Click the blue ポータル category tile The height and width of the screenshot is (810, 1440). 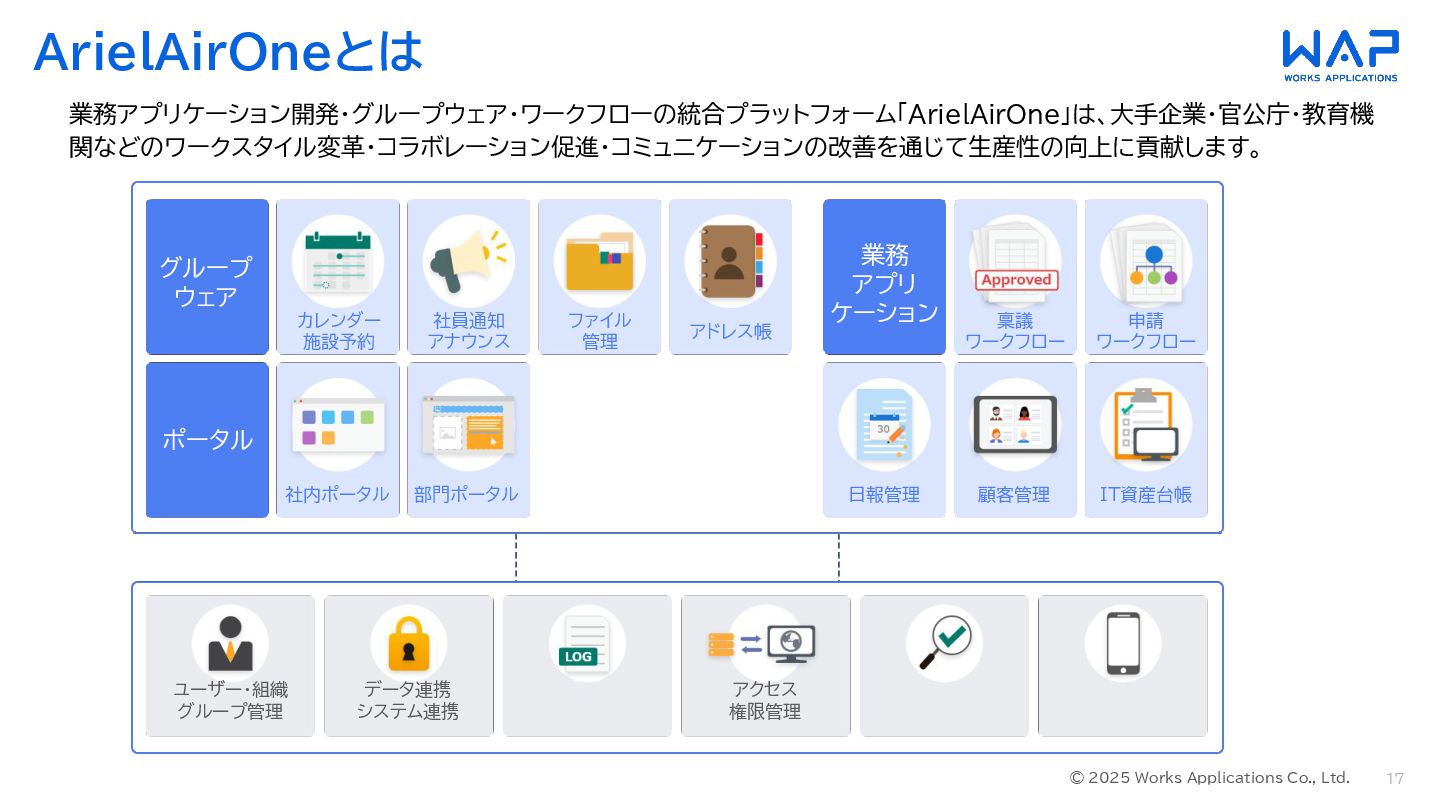pyautogui.click(x=207, y=440)
